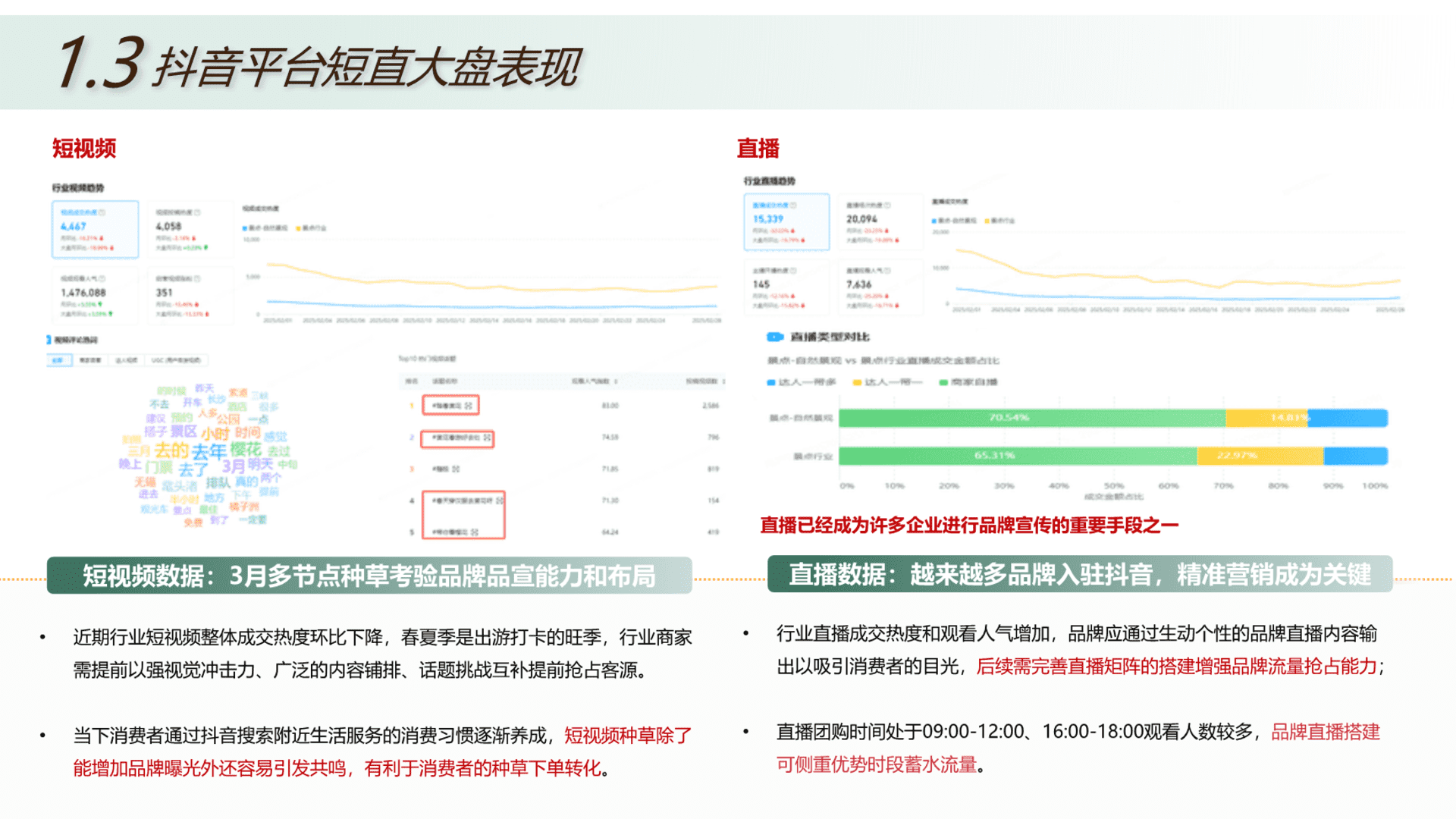Click info icon on the 351 card
The image size is (1456, 819).
(x=197, y=278)
